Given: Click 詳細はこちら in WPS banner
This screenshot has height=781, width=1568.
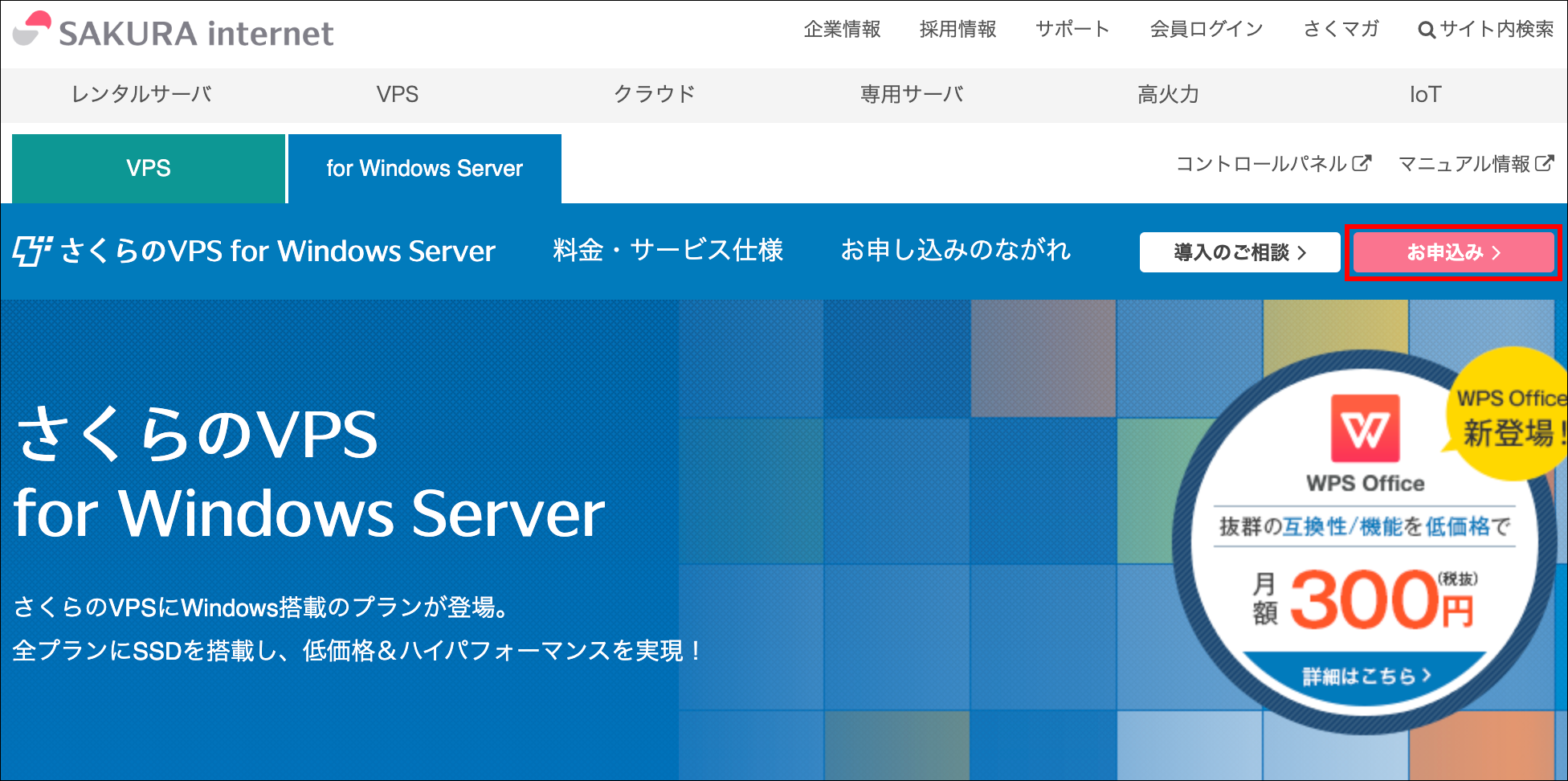Looking at the screenshot, I should point(1366,676).
